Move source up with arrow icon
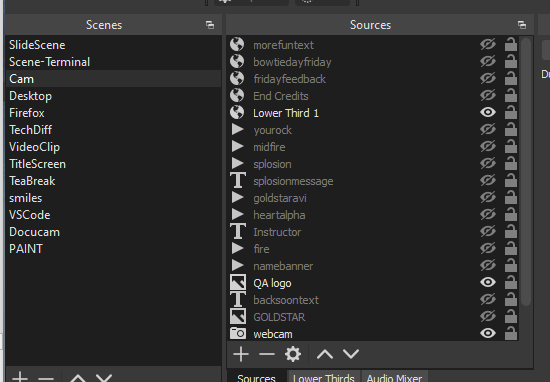Screen dimensions: 550x382 325,354
